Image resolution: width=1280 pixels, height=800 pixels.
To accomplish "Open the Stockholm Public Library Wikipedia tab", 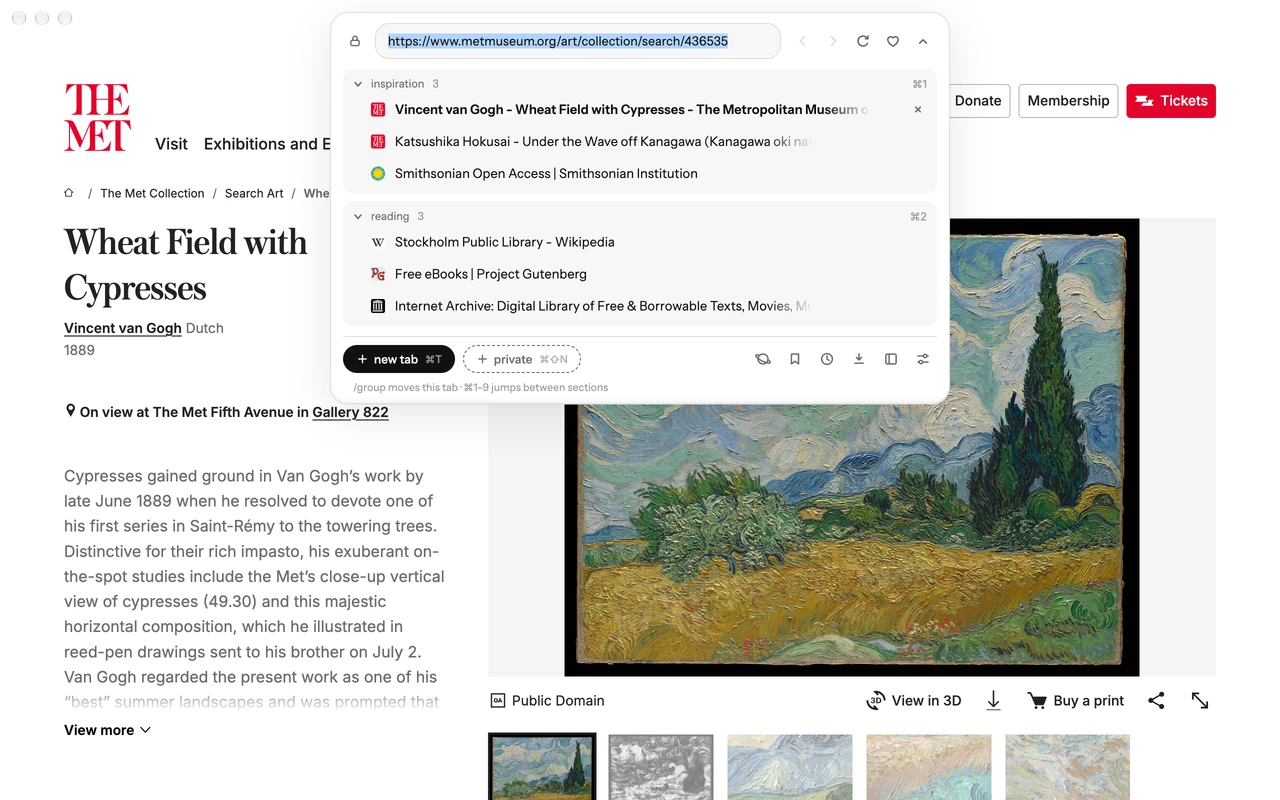I will tap(640, 242).
